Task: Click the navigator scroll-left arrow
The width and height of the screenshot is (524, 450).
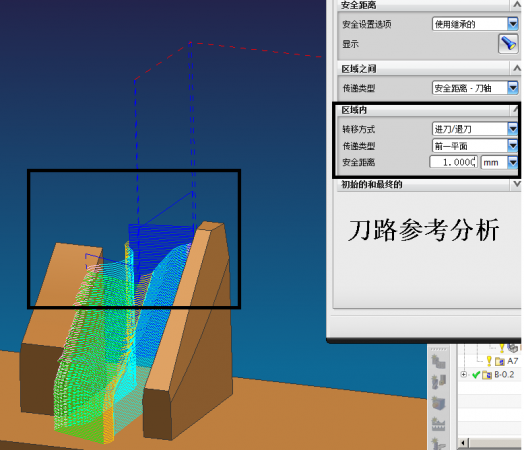Action: [x=463, y=443]
